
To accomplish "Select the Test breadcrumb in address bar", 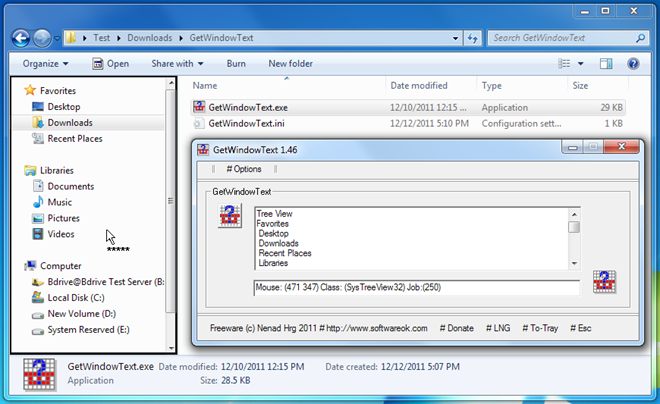I will 101,38.
